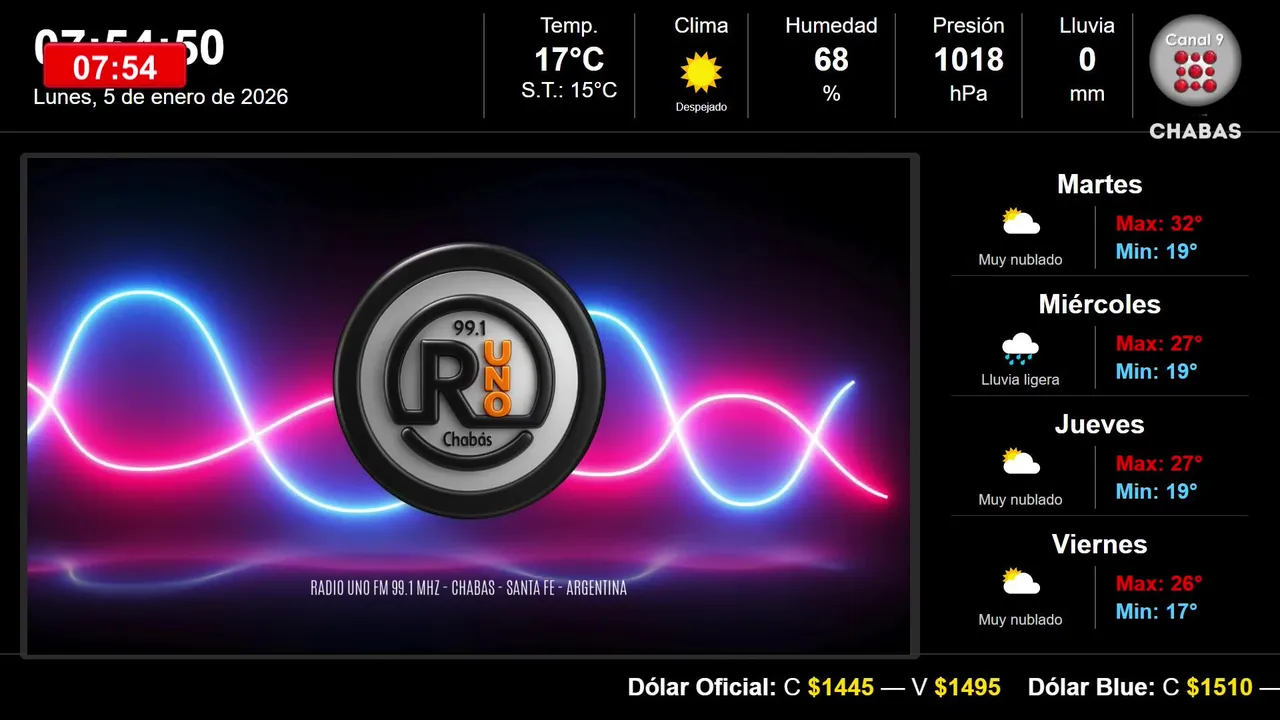Click Miércoles light rain icon
This screenshot has height=720, width=1280.
(x=1020, y=348)
